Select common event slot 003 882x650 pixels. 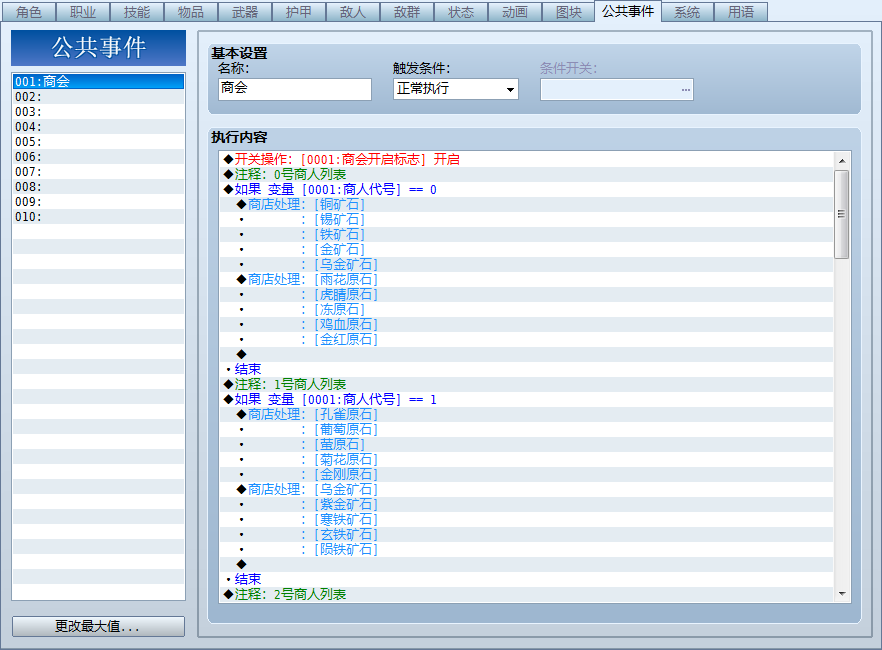pos(98,111)
